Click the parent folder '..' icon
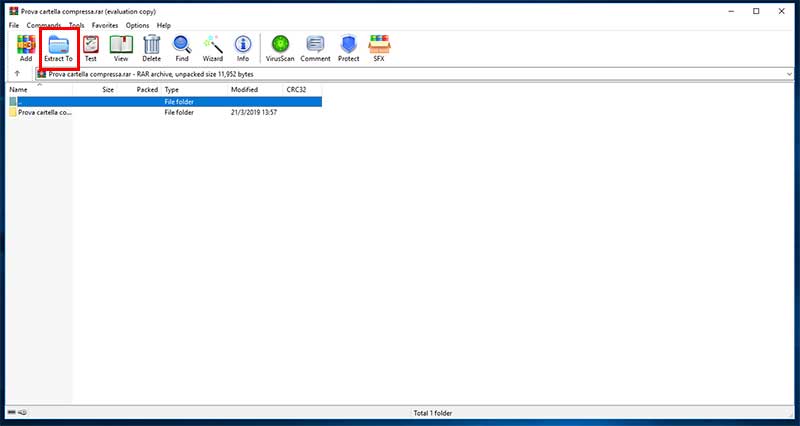800x426 pixels. point(13,102)
